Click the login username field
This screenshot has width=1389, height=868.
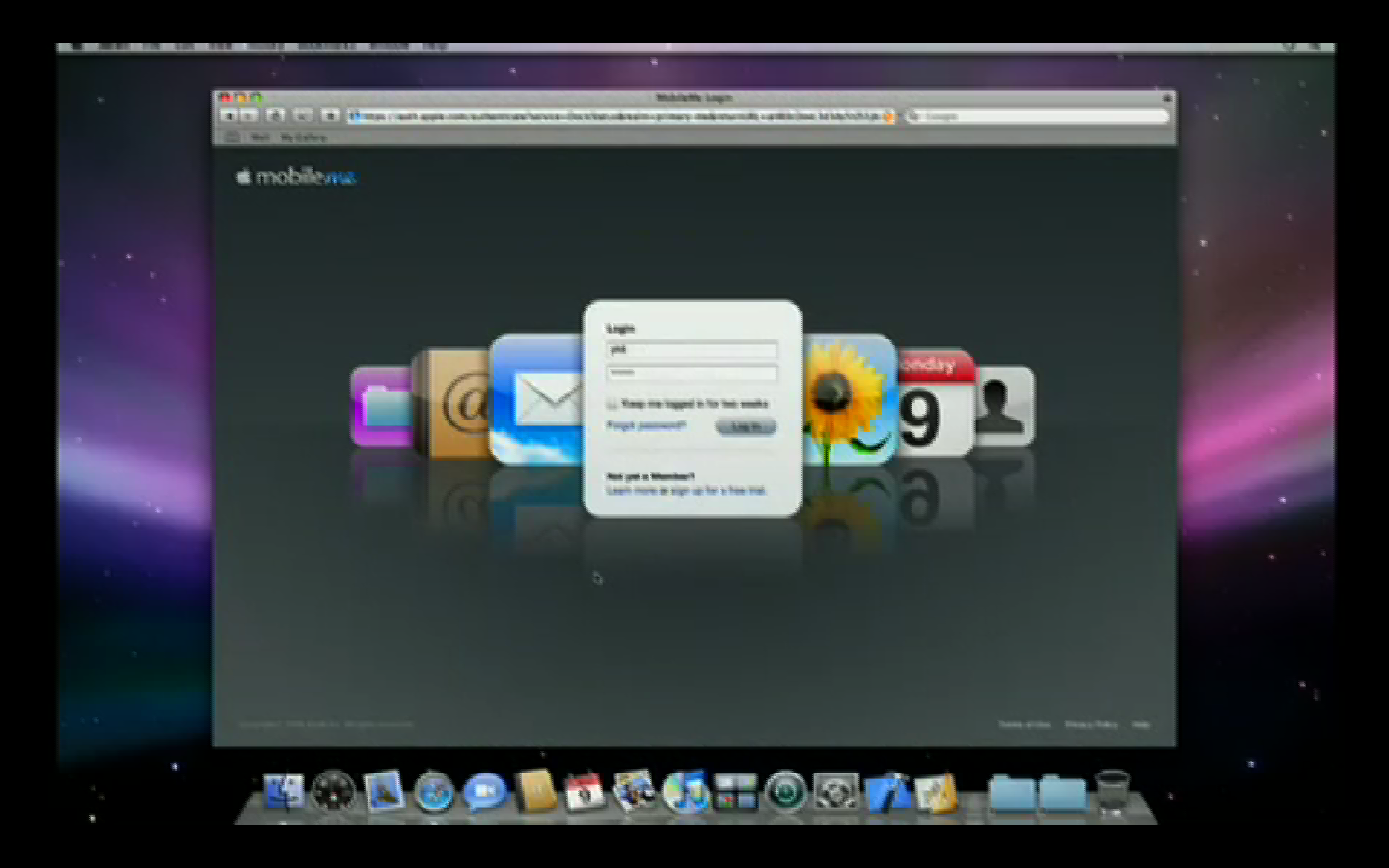coord(692,349)
